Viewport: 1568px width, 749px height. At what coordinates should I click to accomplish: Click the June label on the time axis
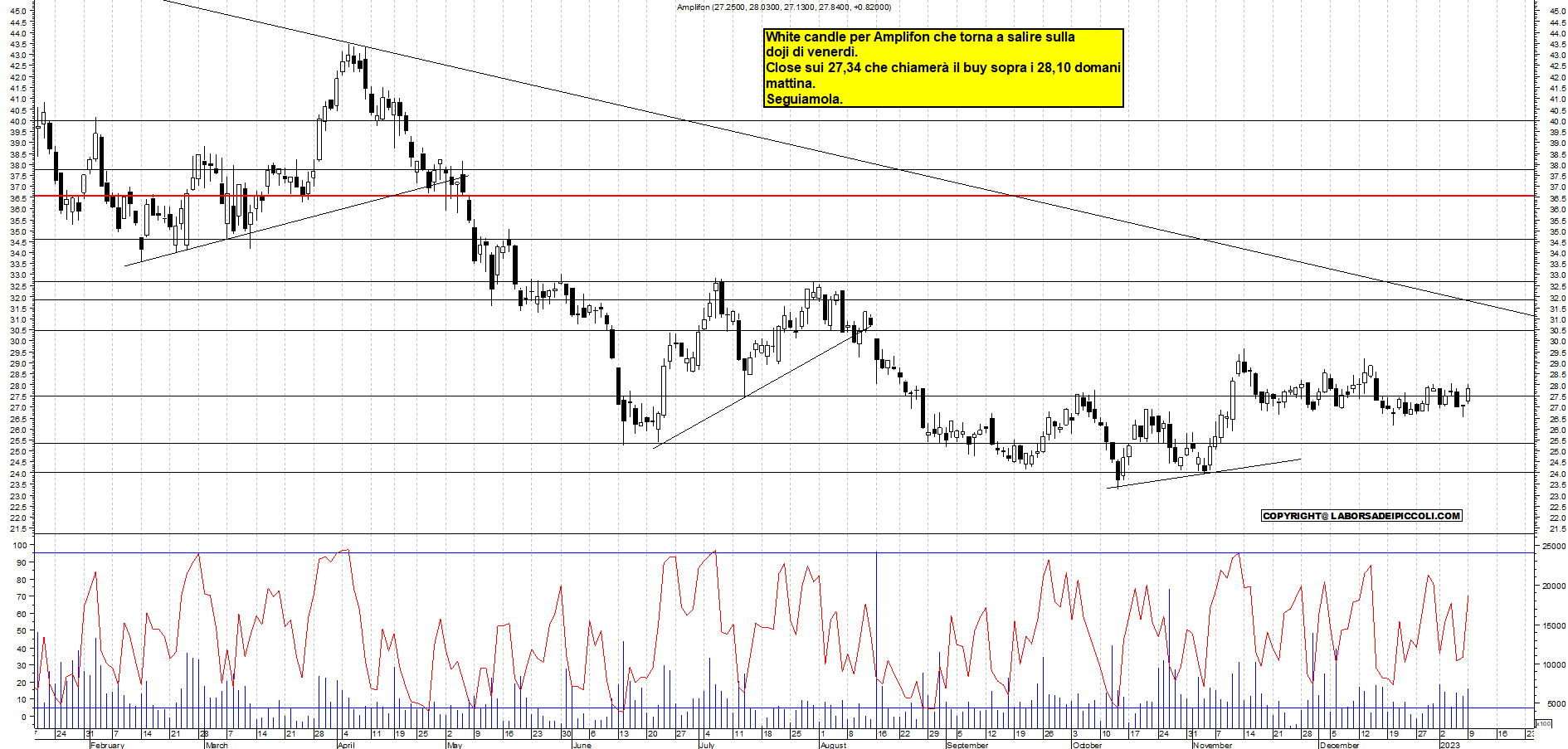pos(582,745)
